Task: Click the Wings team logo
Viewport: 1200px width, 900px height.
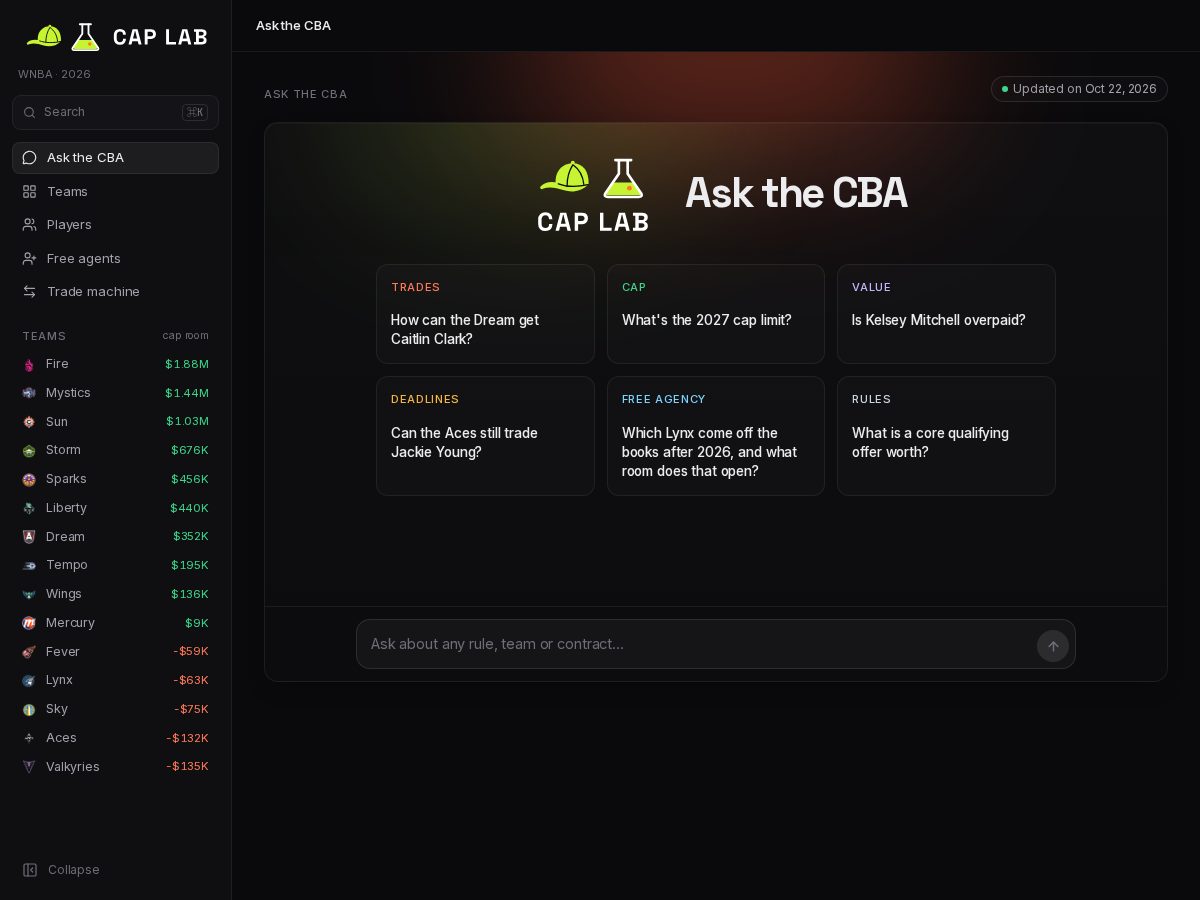Action: coord(29,594)
